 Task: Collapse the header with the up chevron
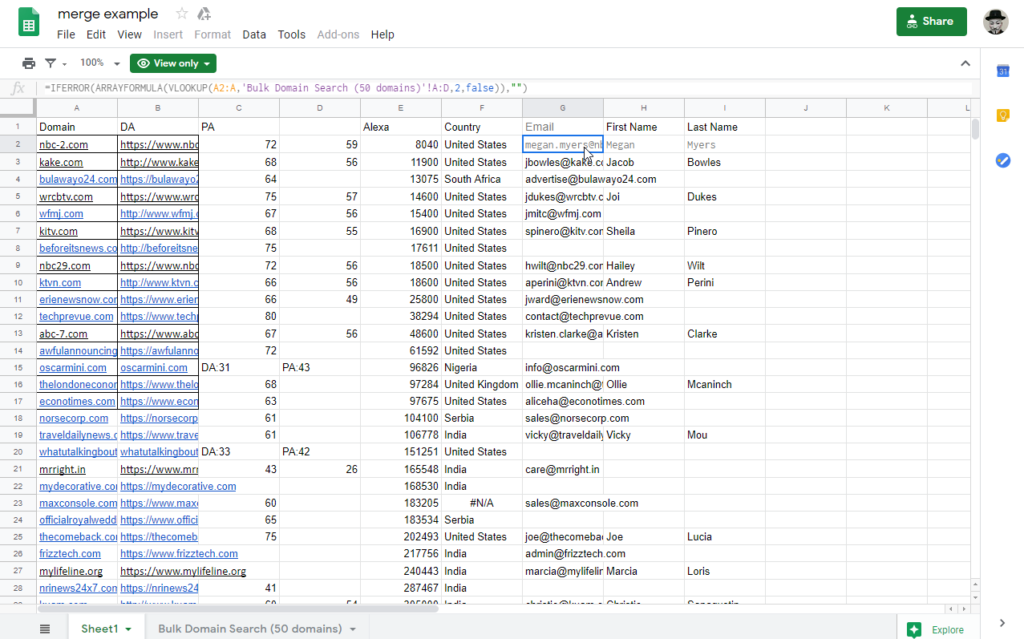[965, 63]
